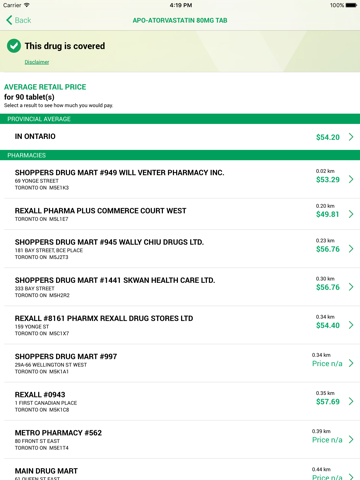The image size is (360, 480).
Task: Select the $54.40 price at Rexall #8161
Action: tap(328, 325)
